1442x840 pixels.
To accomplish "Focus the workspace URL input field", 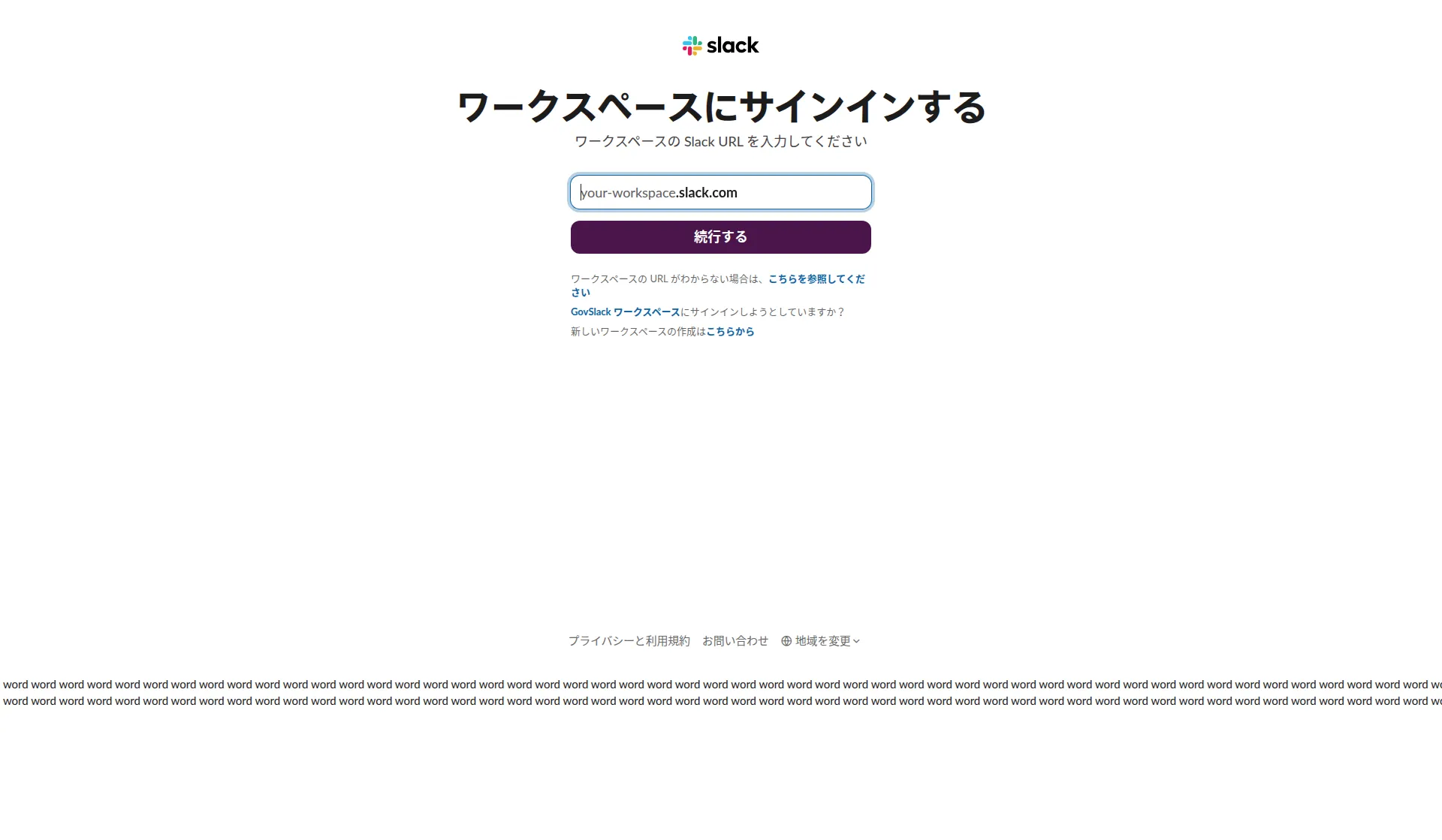I will pyautogui.click(x=721, y=192).
